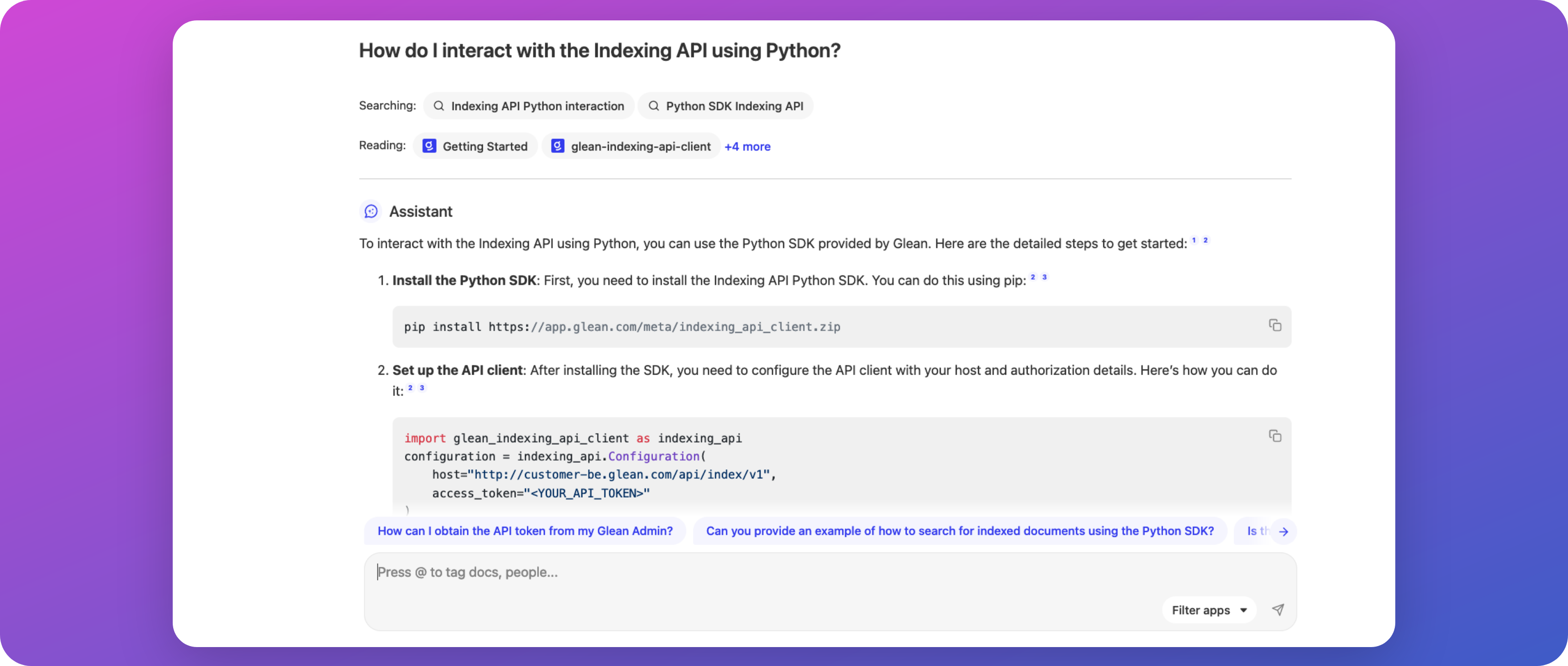
Task: Click the Glean icon on Getting Started
Action: pos(429,146)
